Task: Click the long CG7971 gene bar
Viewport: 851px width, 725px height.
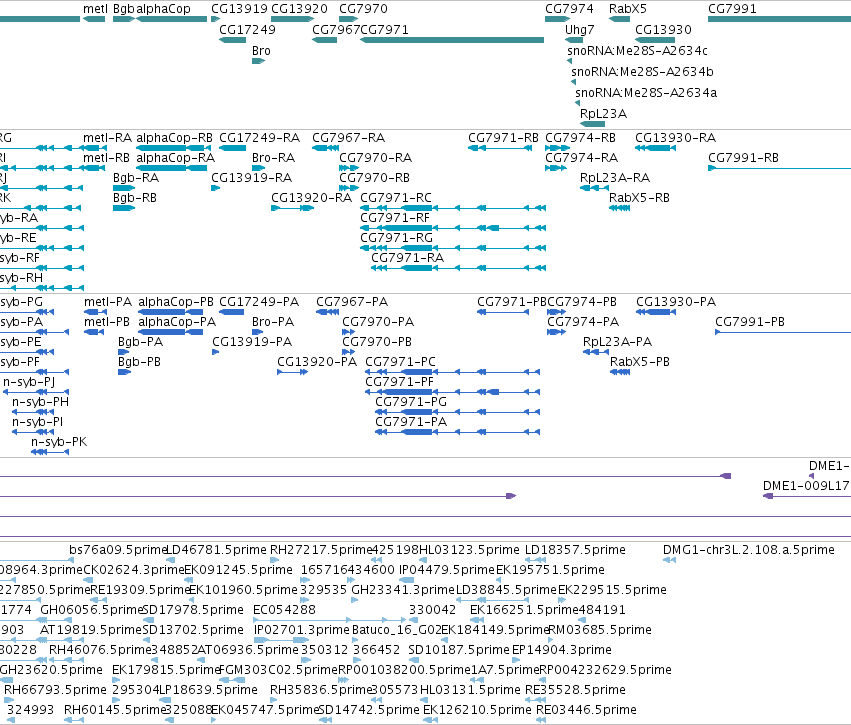Action: click(452, 40)
